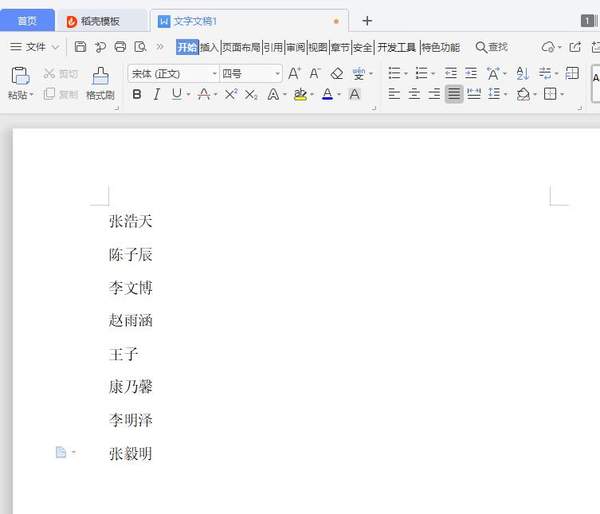Click the cloud sync icon
This screenshot has width=600, height=514.
548,47
